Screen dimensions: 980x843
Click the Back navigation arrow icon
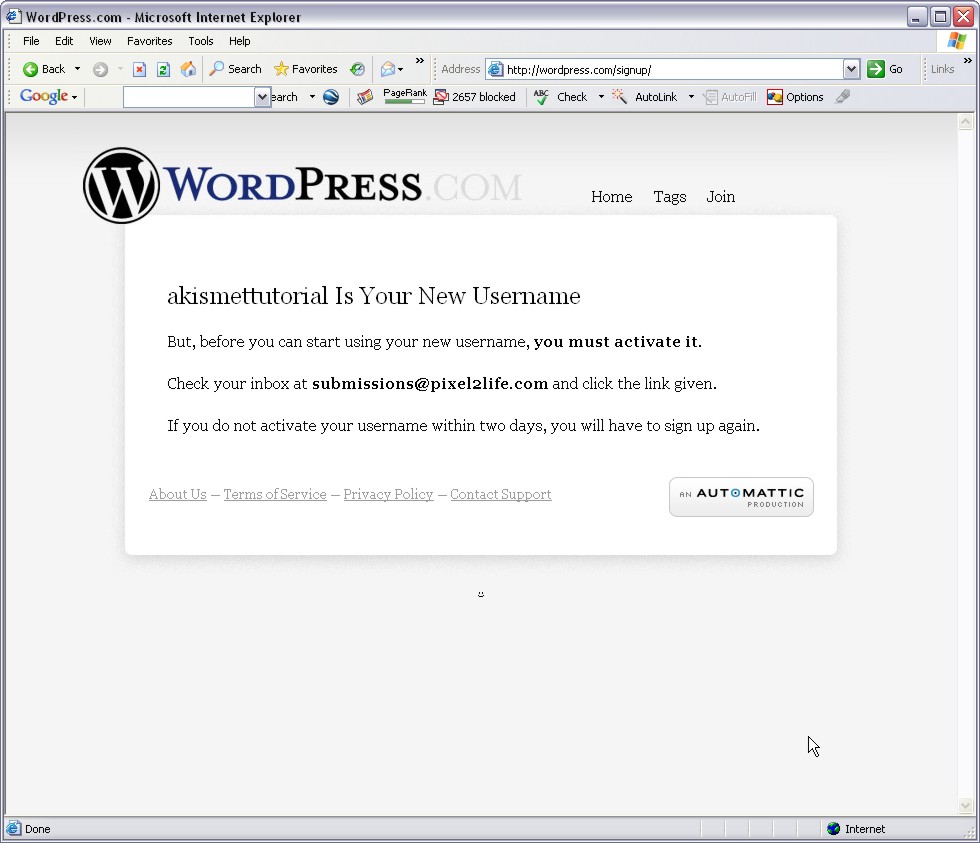click(x=30, y=69)
